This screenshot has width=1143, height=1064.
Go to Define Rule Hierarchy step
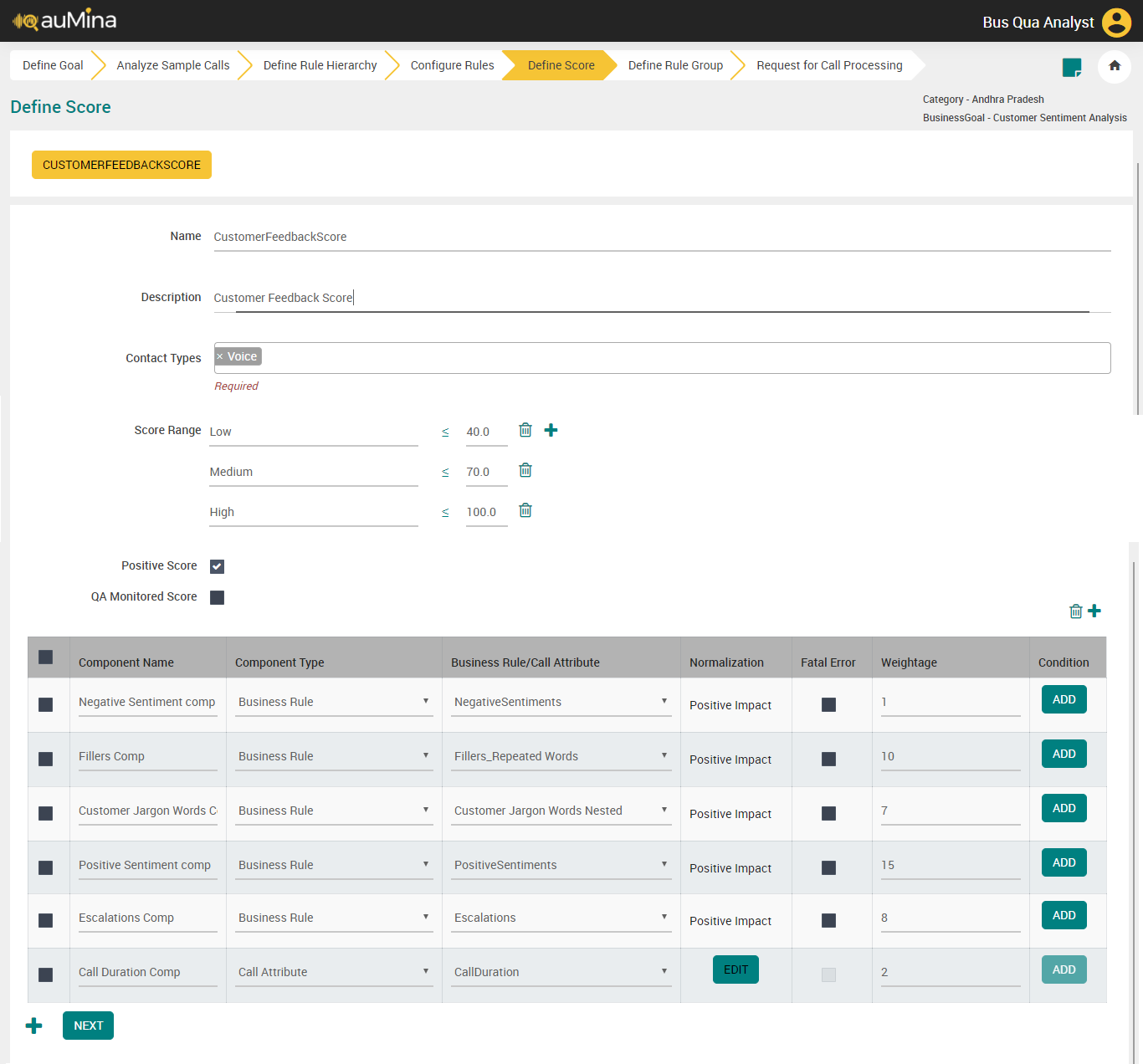tap(320, 65)
